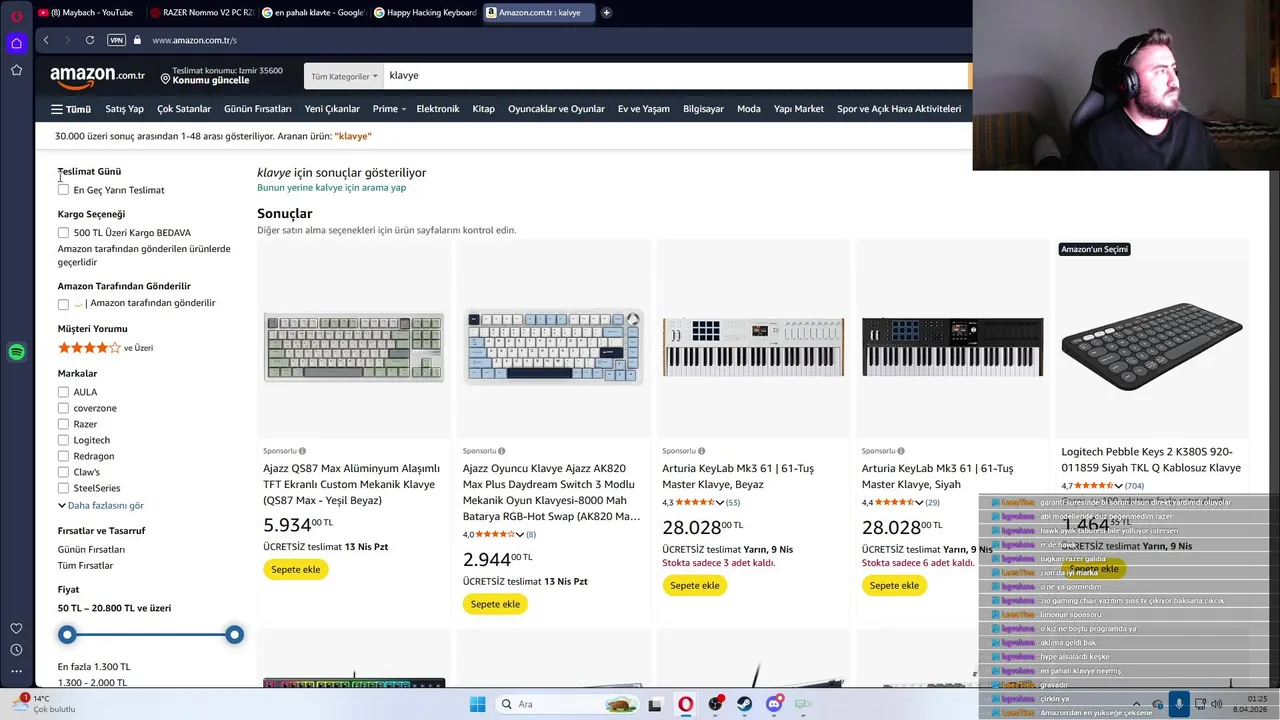Viewport: 1280px width, 720px height.
Task: Reload the Amazon page
Action: click(x=90, y=40)
